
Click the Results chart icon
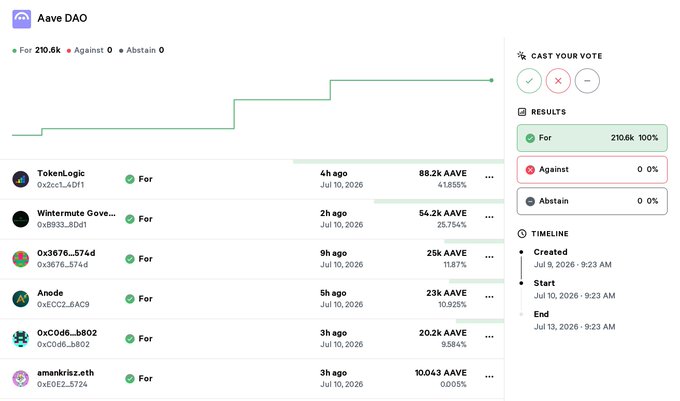coord(522,112)
